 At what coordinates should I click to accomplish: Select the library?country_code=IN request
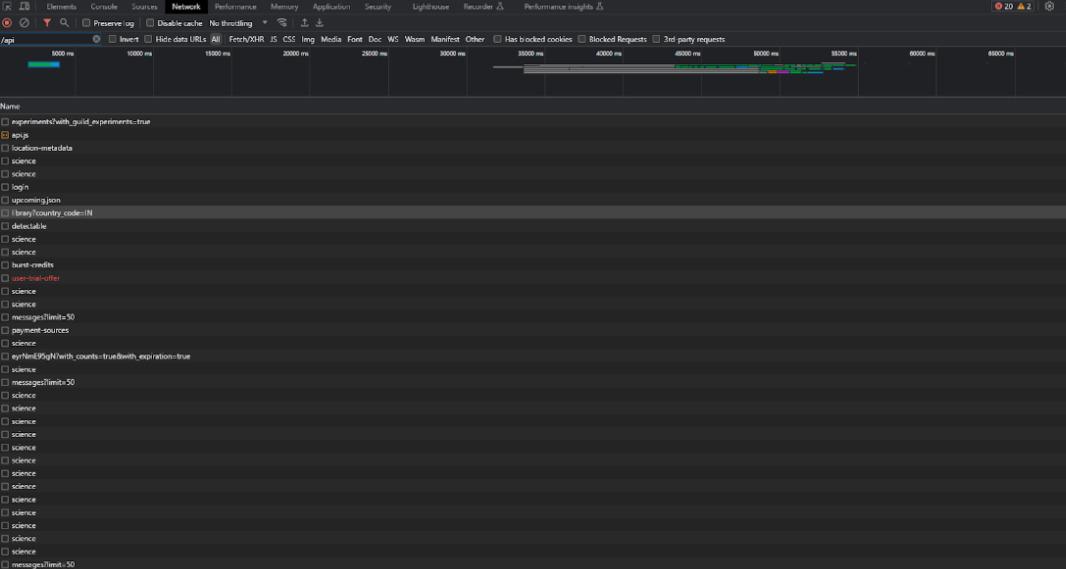[533, 213]
